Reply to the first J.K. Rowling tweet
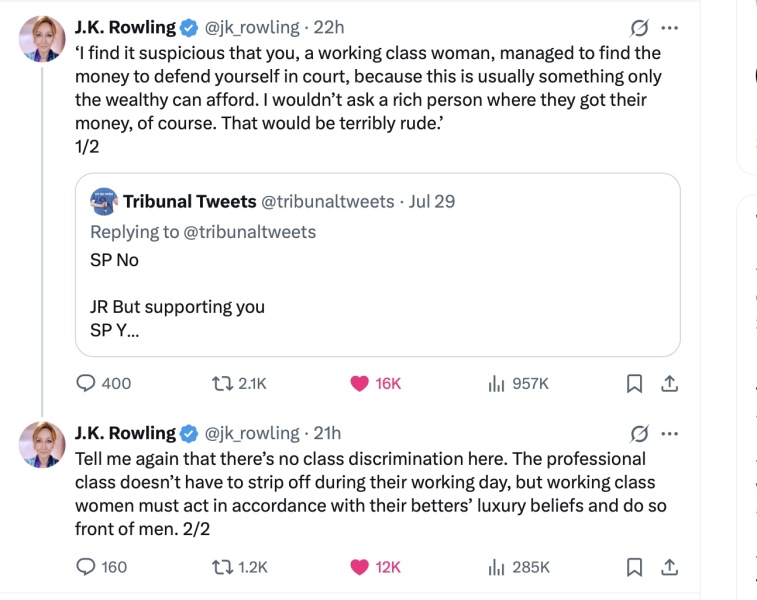 pos(87,383)
